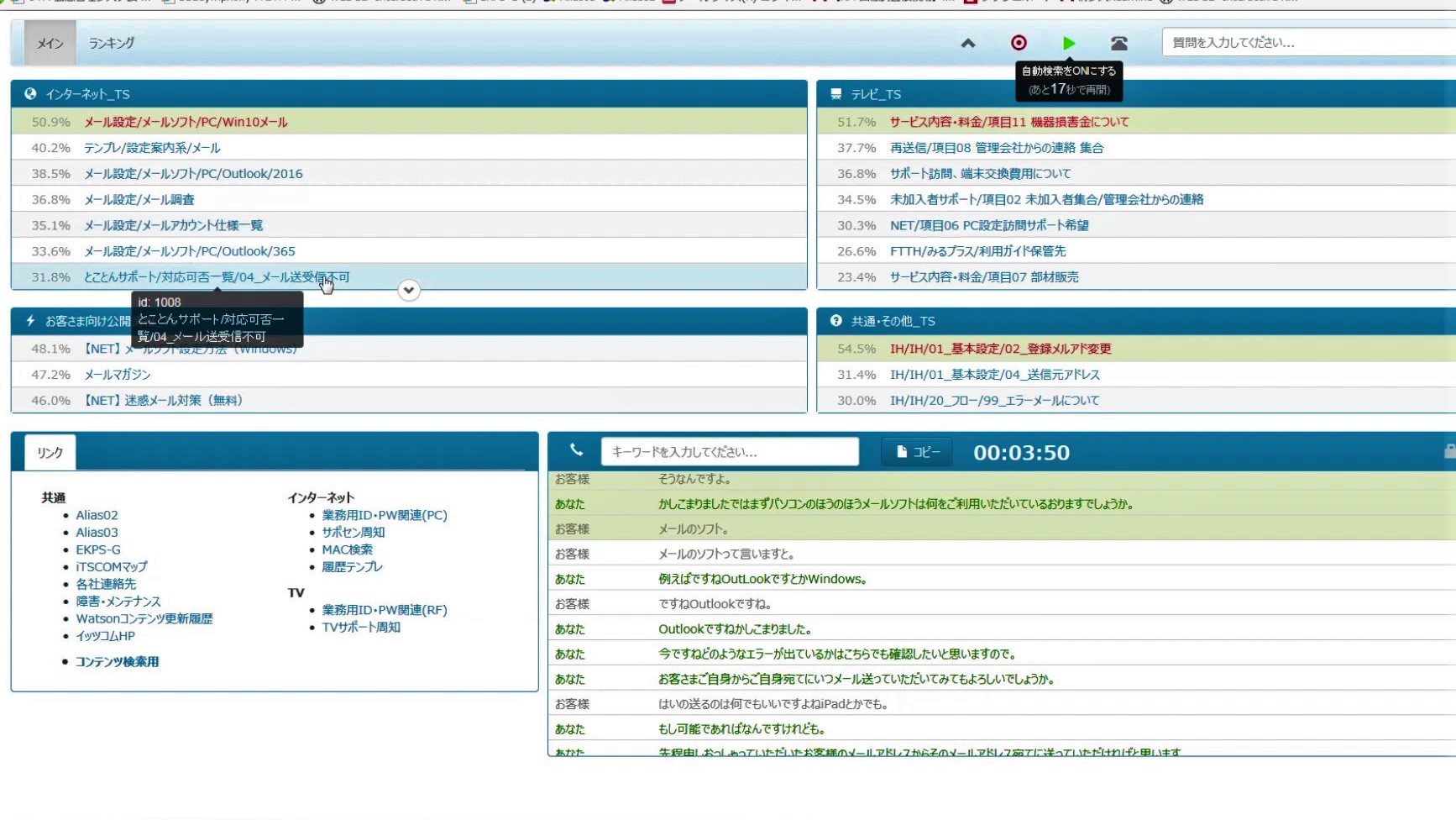The width and height of the screenshot is (1456, 820).
Task: Expand the インターネット_TS list with down chevron
Action: 409,290
